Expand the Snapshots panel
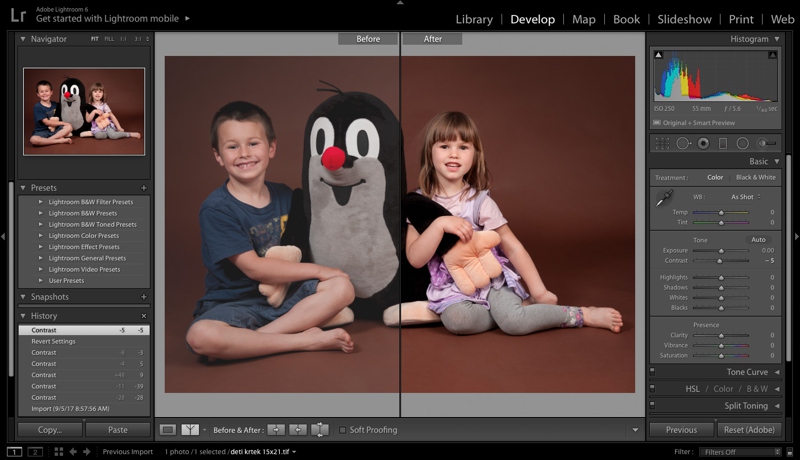 pyautogui.click(x=23, y=297)
